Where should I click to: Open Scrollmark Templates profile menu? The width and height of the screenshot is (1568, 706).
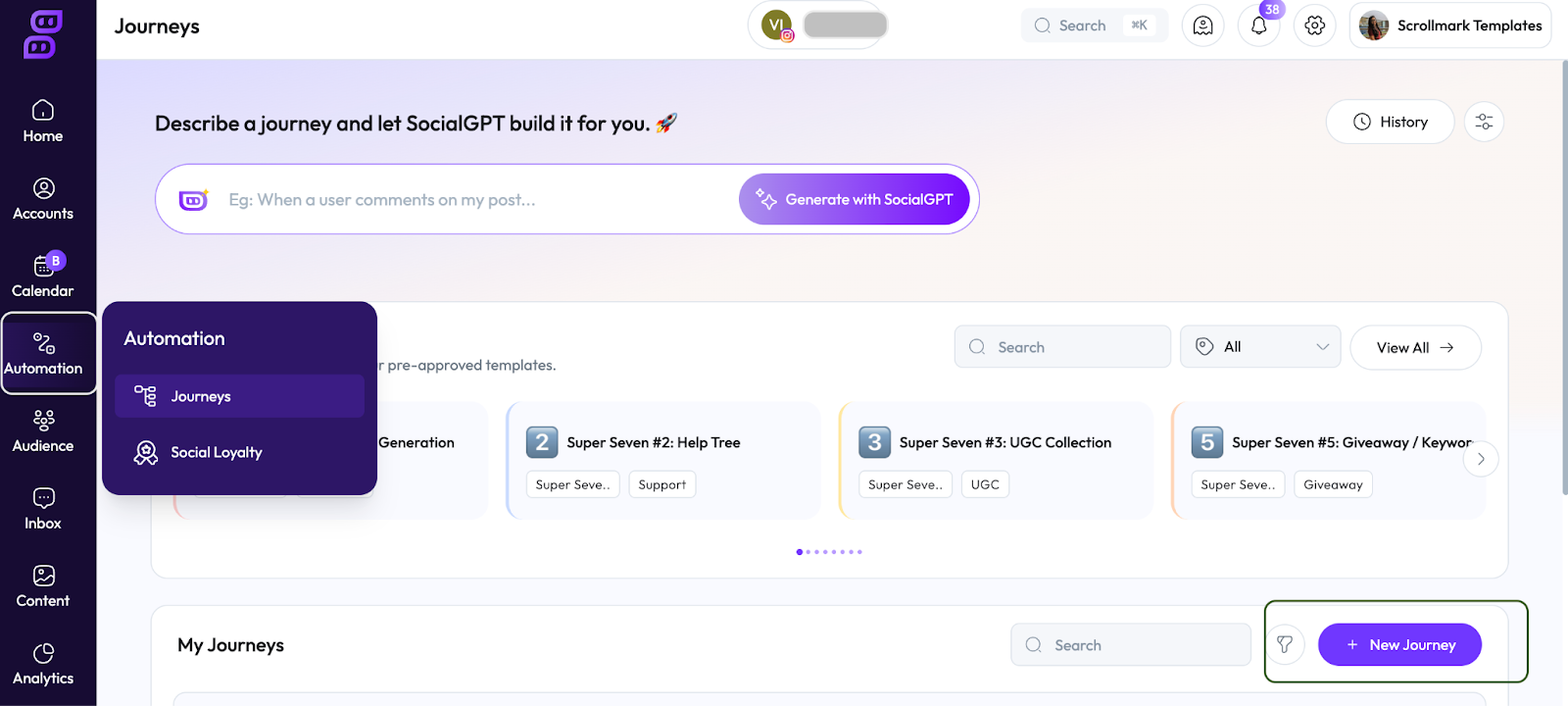click(1450, 26)
